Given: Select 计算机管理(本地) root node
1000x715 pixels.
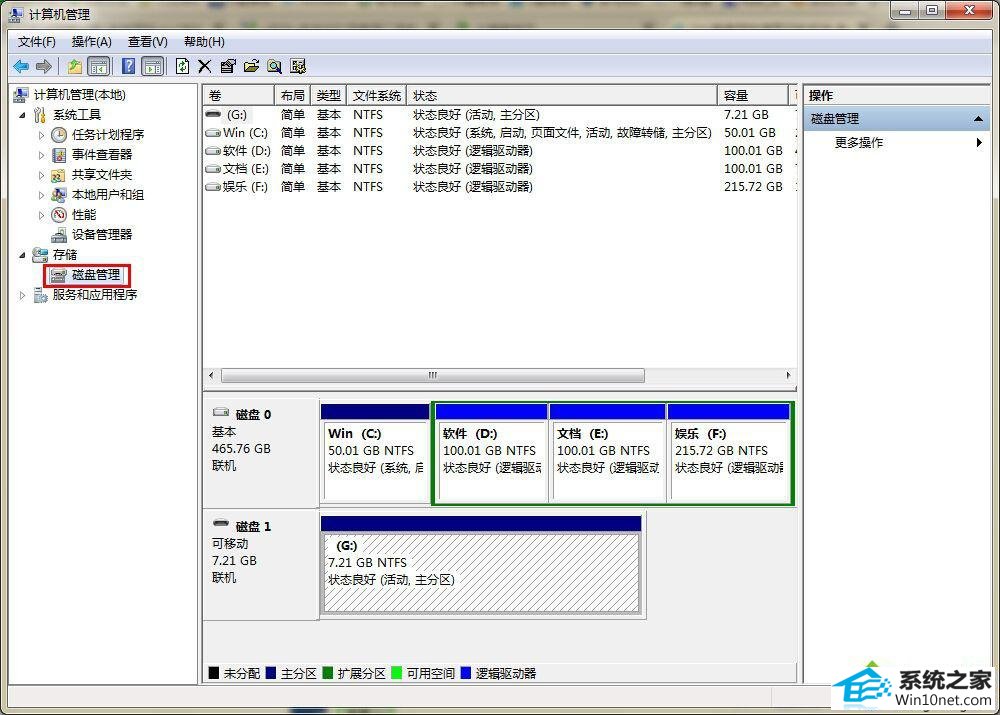Looking at the screenshot, I should (x=79, y=95).
